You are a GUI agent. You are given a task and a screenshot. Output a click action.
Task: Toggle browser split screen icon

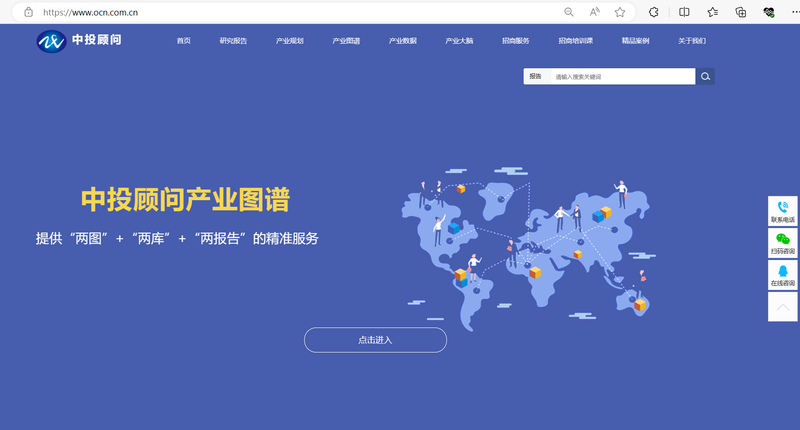point(684,12)
